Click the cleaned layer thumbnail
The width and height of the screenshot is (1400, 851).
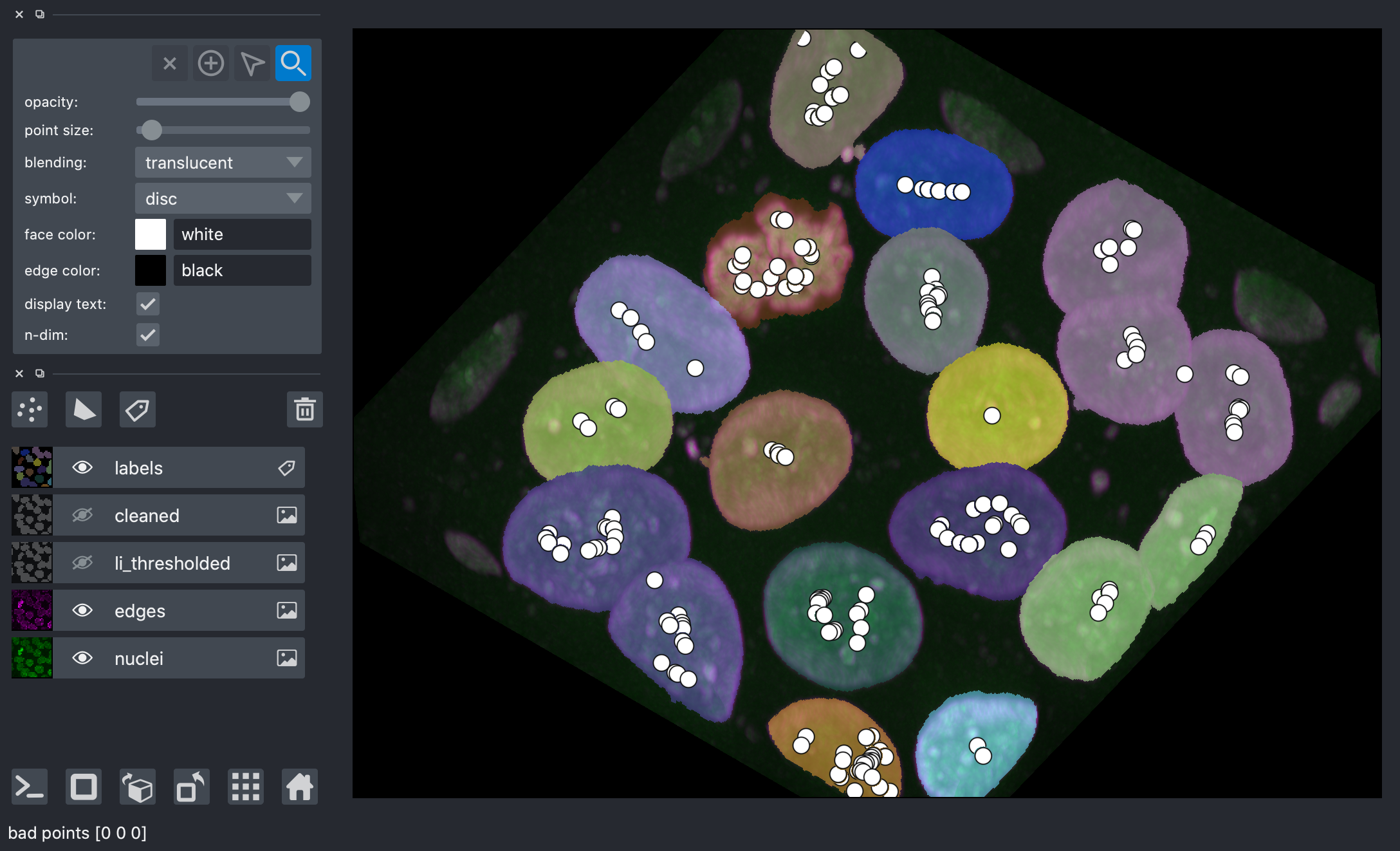pos(32,516)
